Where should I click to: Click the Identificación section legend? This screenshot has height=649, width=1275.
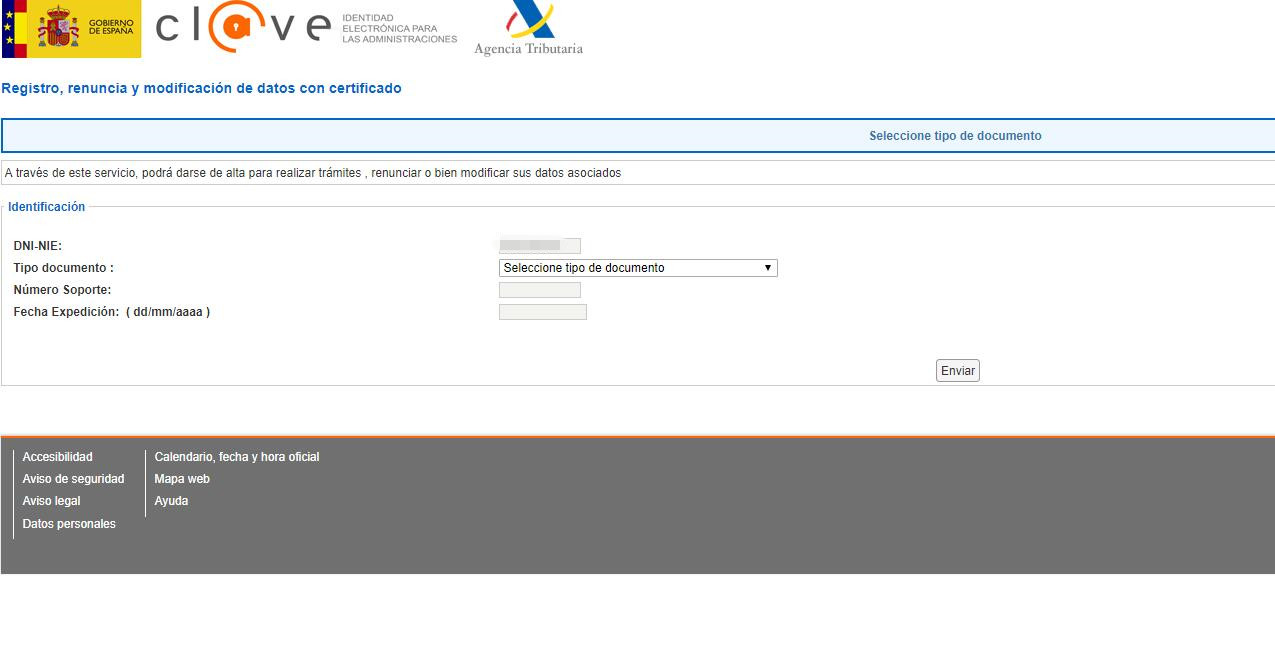pyautogui.click(x=46, y=207)
